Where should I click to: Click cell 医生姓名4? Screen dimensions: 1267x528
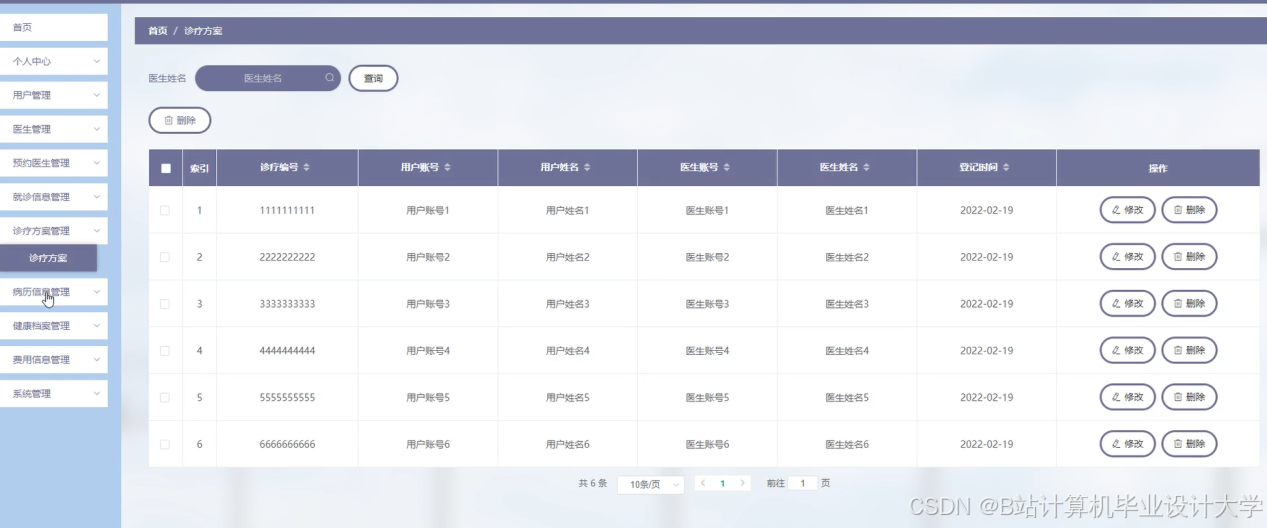click(847, 351)
